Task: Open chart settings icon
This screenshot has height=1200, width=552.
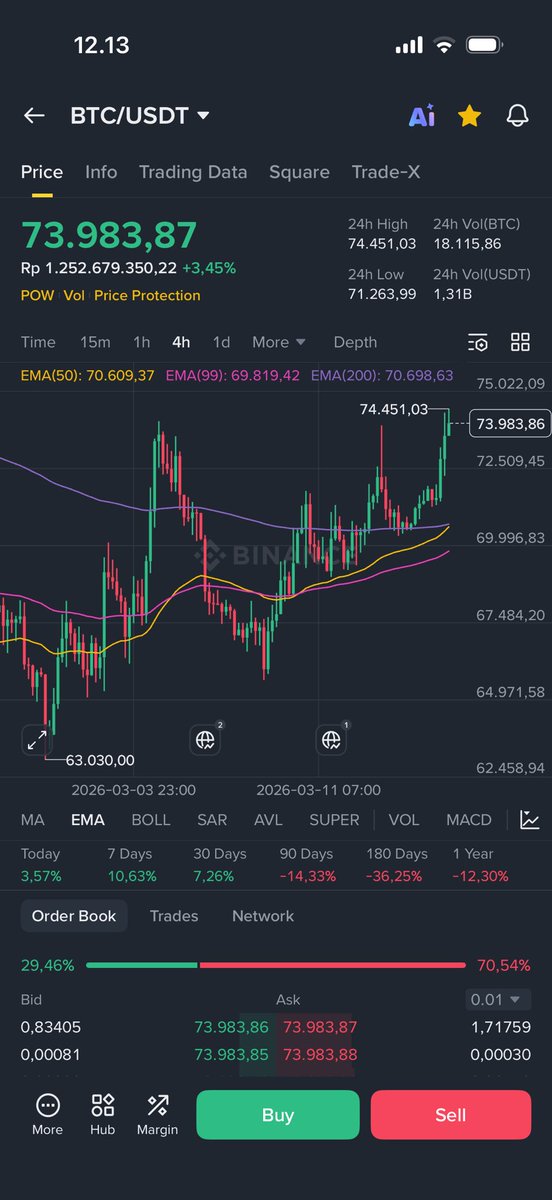Action: point(478,342)
